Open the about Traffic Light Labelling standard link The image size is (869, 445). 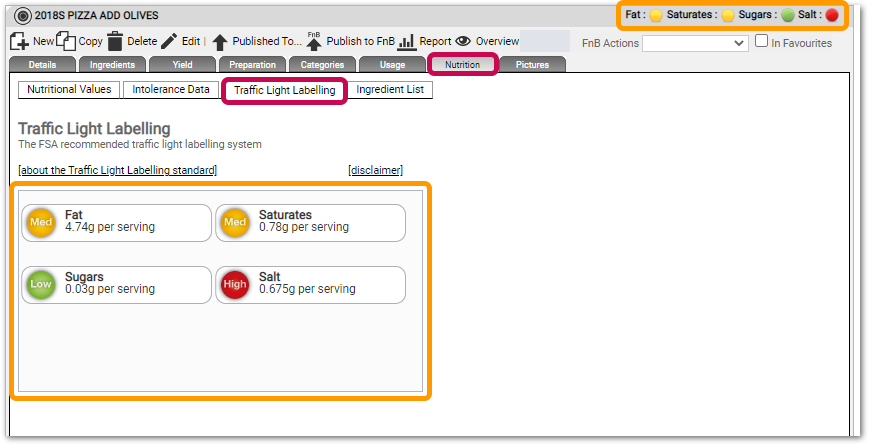coord(117,170)
